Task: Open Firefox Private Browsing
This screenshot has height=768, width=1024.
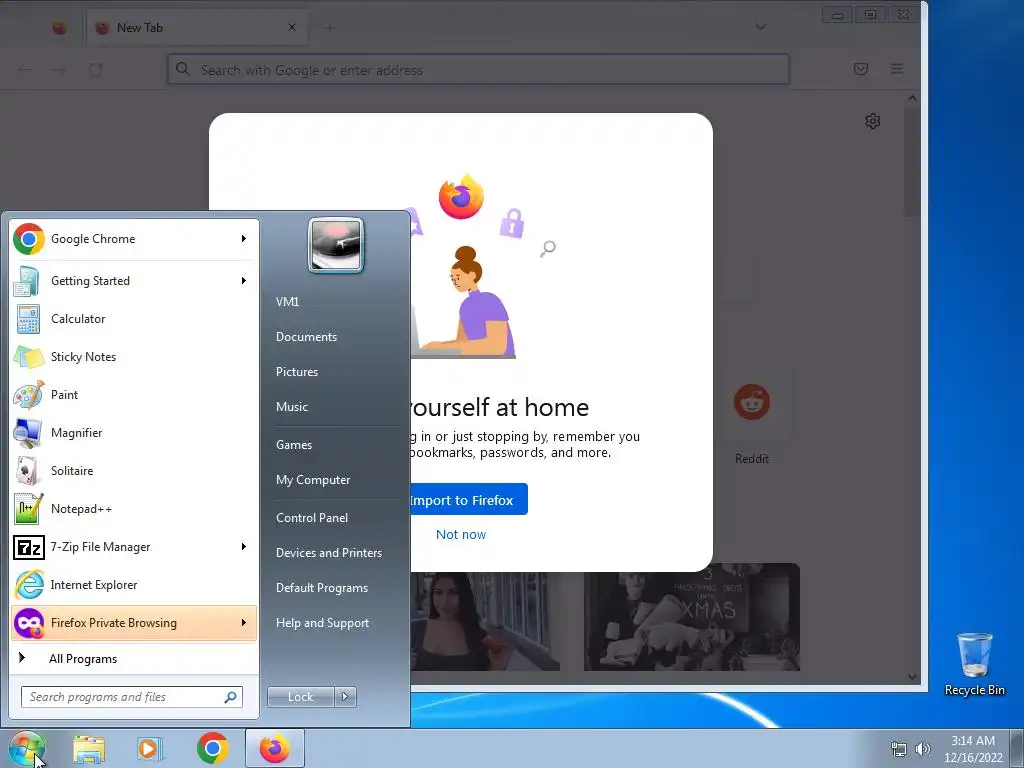Action: point(134,622)
